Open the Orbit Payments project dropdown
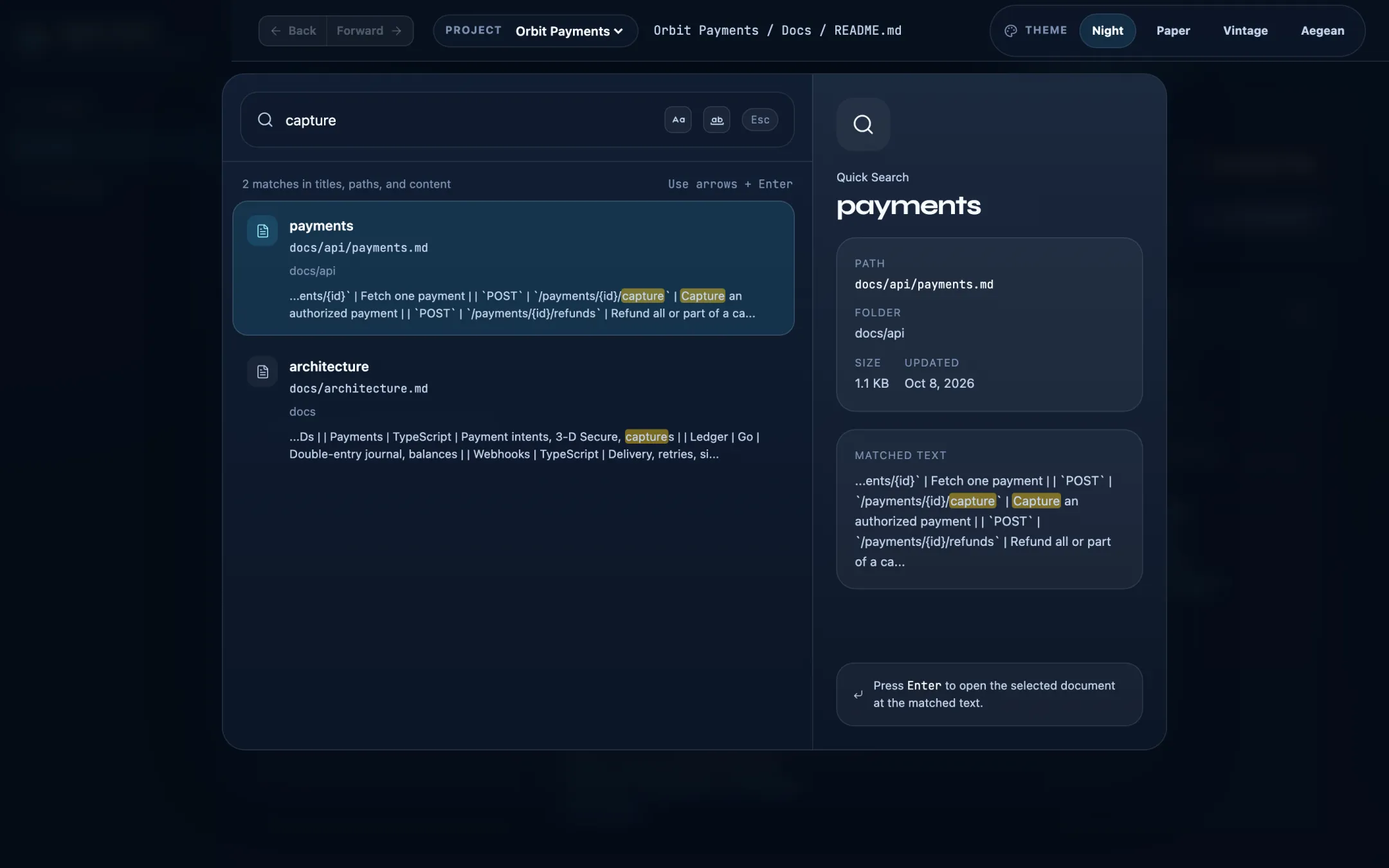 tap(536, 31)
